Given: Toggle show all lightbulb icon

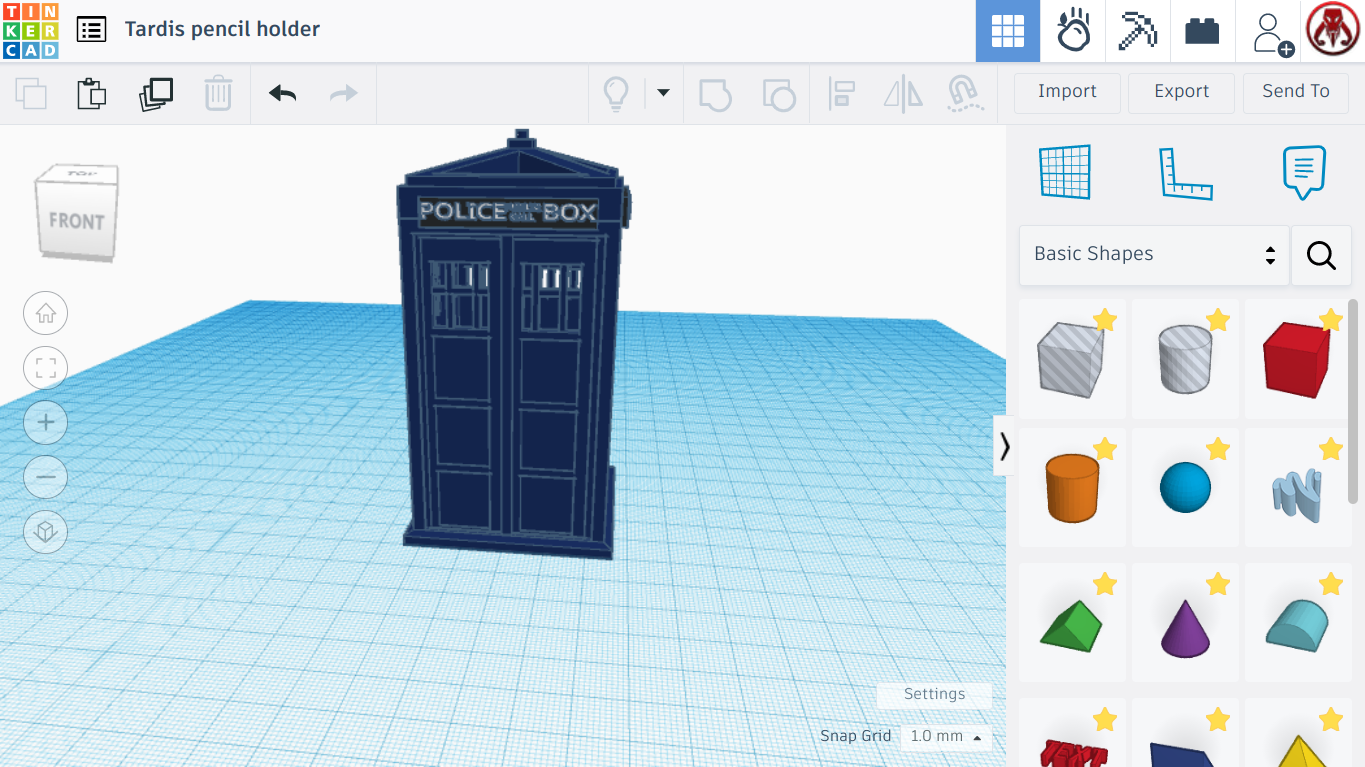Looking at the screenshot, I should point(616,94).
